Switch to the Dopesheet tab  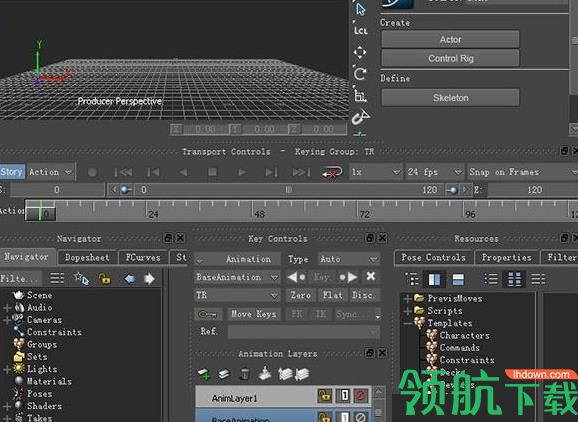coord(87,257)
